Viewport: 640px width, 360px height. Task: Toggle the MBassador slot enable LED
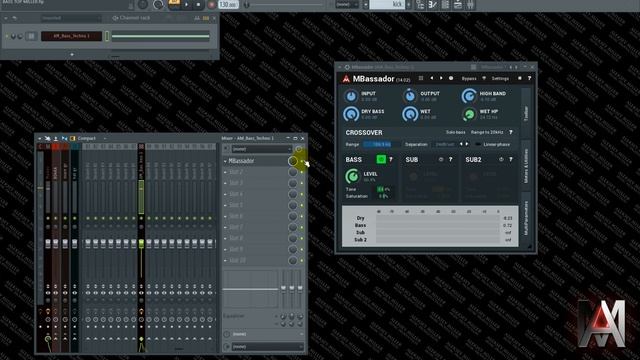click(302, 161)
